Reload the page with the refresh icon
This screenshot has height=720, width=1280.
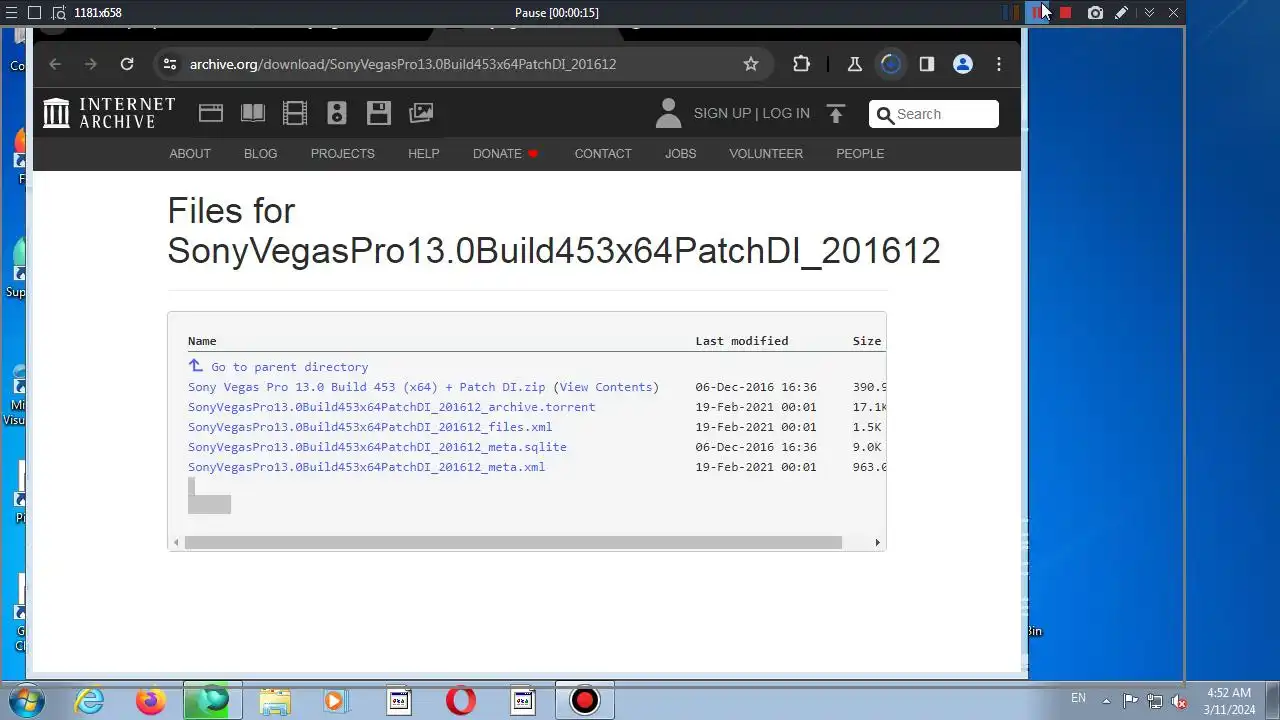tap(127, 64)
